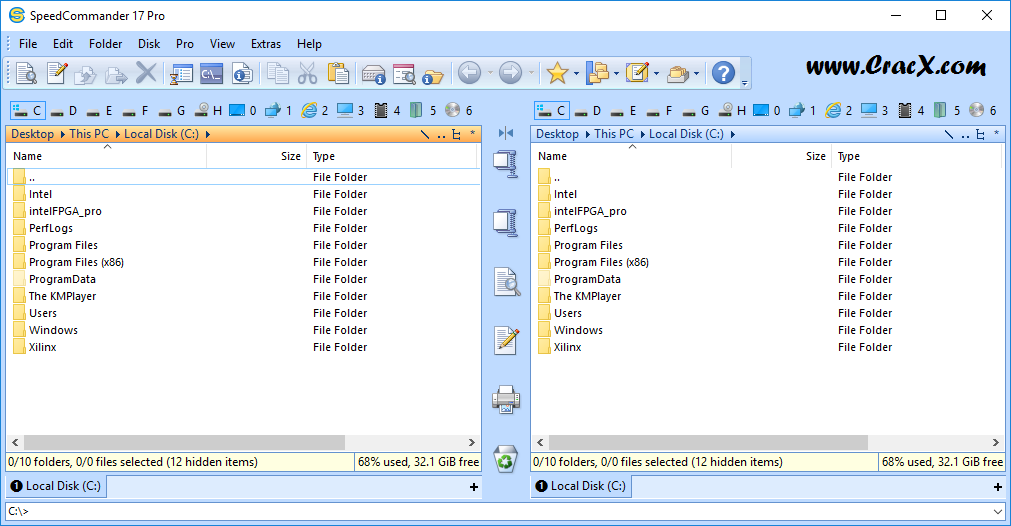Expand the command line history dropdown
This screenshot has height=526, width=1011.
(998, 511)
